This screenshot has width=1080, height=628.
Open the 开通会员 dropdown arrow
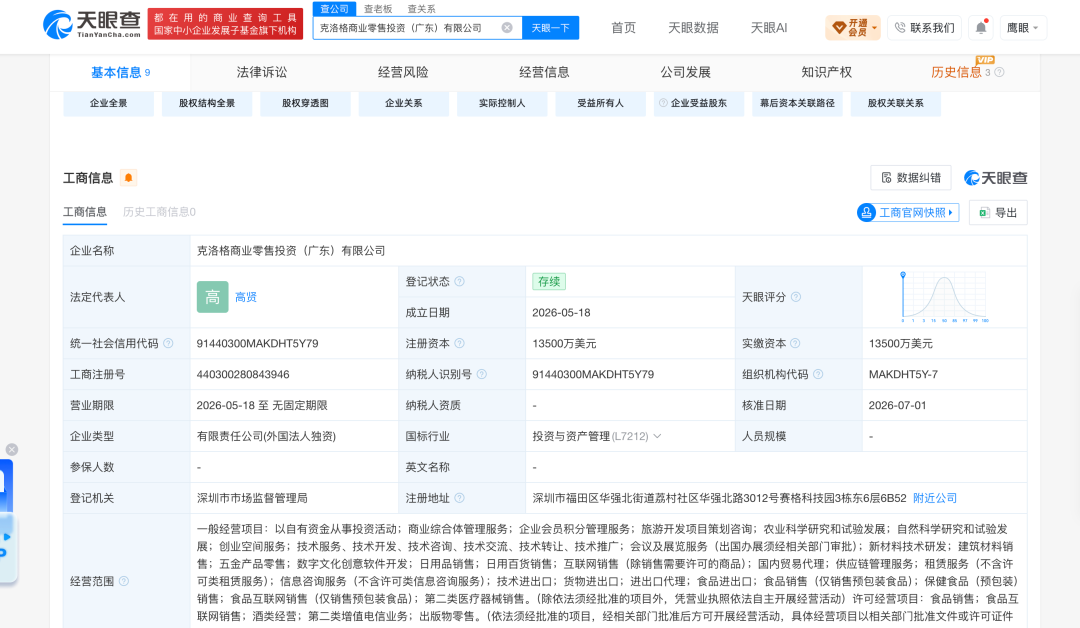coord(874,28)
